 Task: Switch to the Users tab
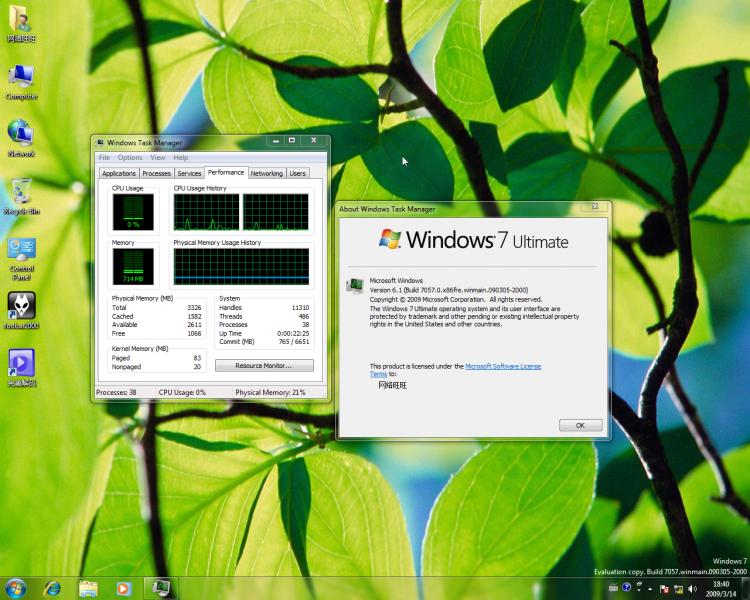tap(297, 173)
